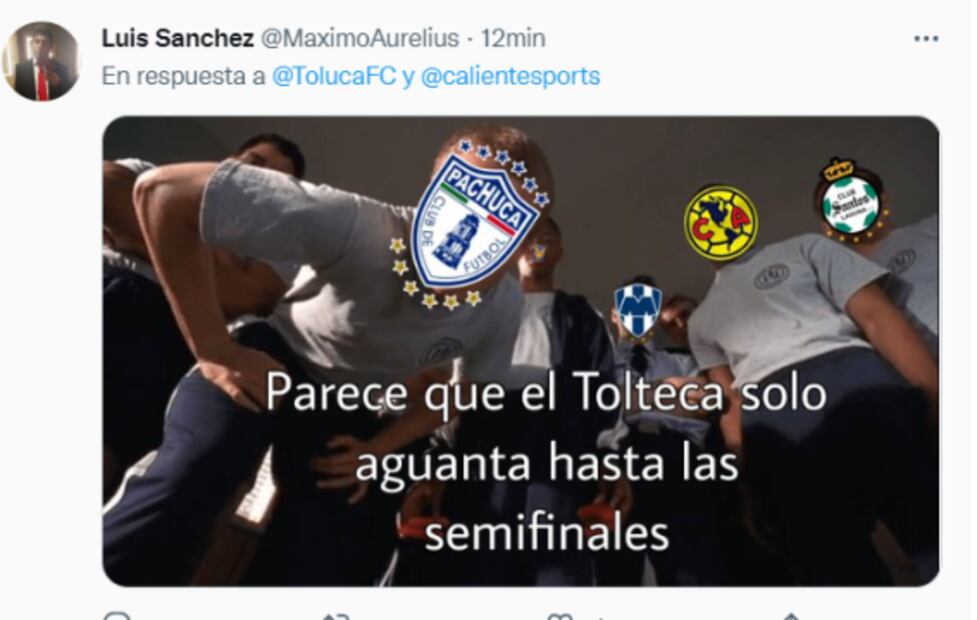Click the reply speech-bubble icon below image
Image resolution: width=977 pixels, height=620 pixels.
117,616
